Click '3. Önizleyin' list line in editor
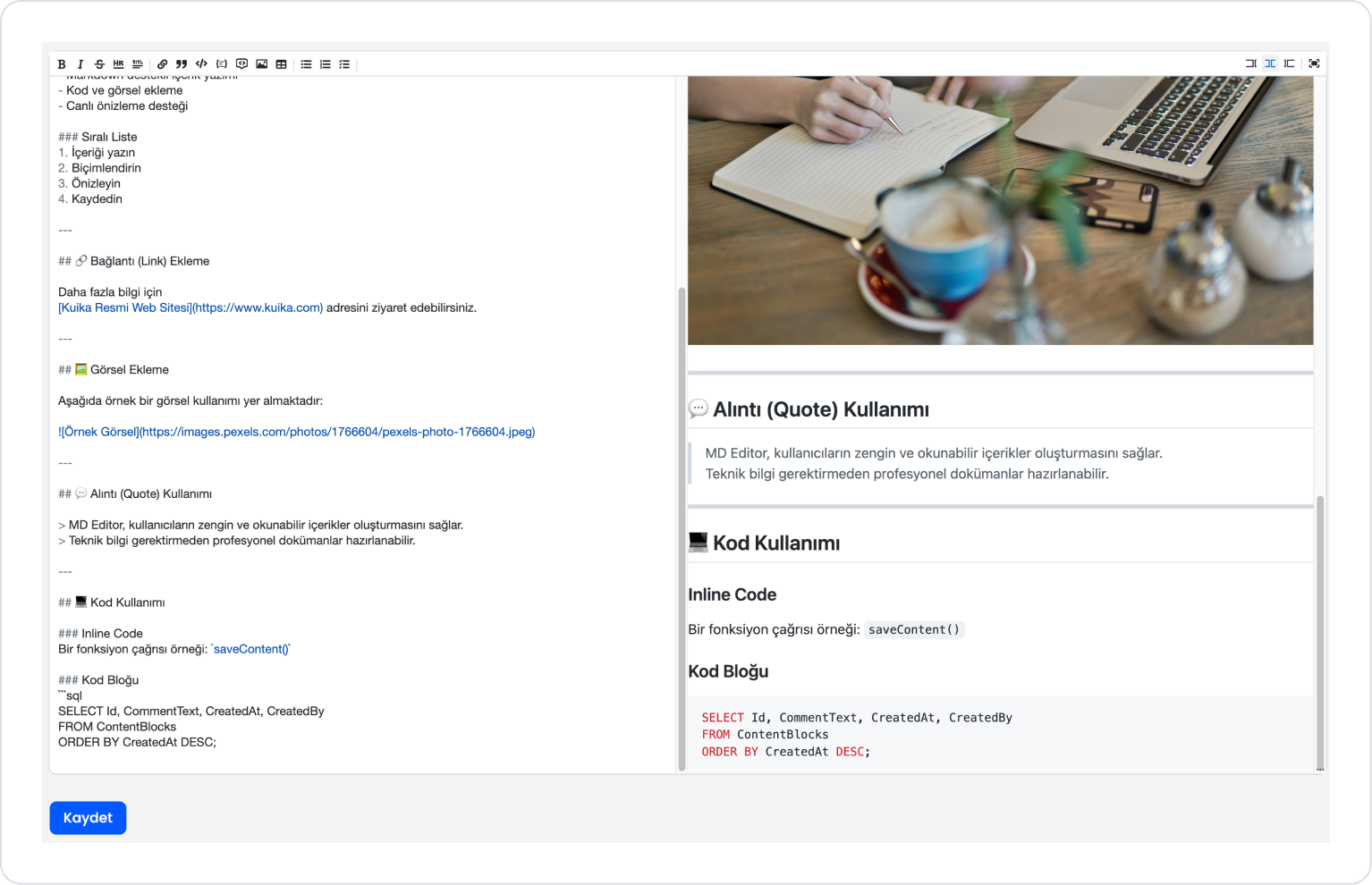Image resolution: width=1372 pixels, height=885 pixels. coord(89,183)
